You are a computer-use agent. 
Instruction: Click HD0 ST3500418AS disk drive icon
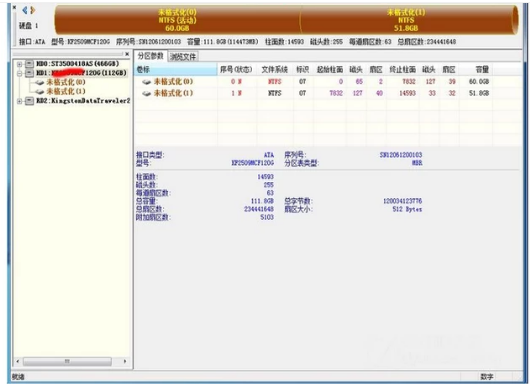[x=30, y=64]
